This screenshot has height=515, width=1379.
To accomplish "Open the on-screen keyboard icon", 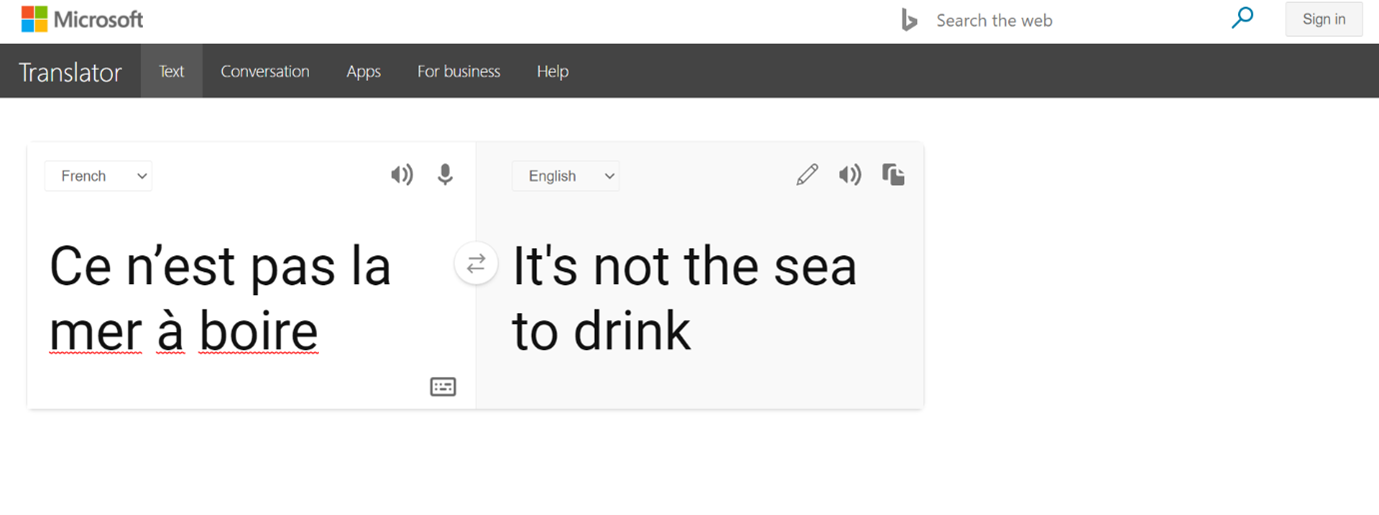I will [x=443, y=386].
